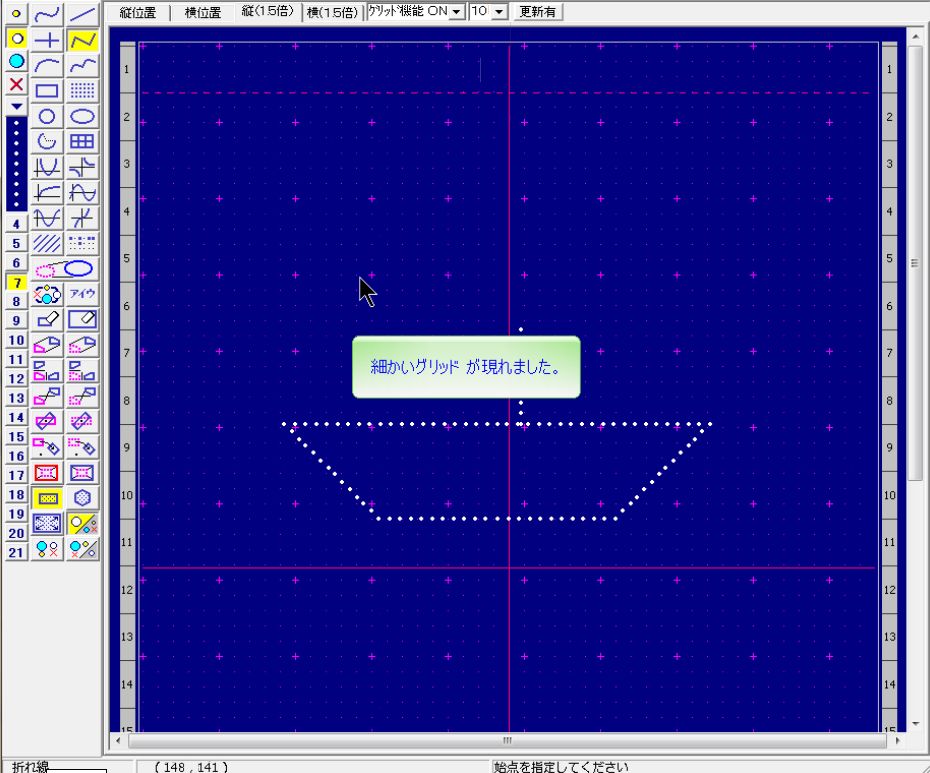This screenshot has width=930, height=773.
Task: Select the diagonal hatching fill tool
Action: pyautogui.click(x=47, y=243)
